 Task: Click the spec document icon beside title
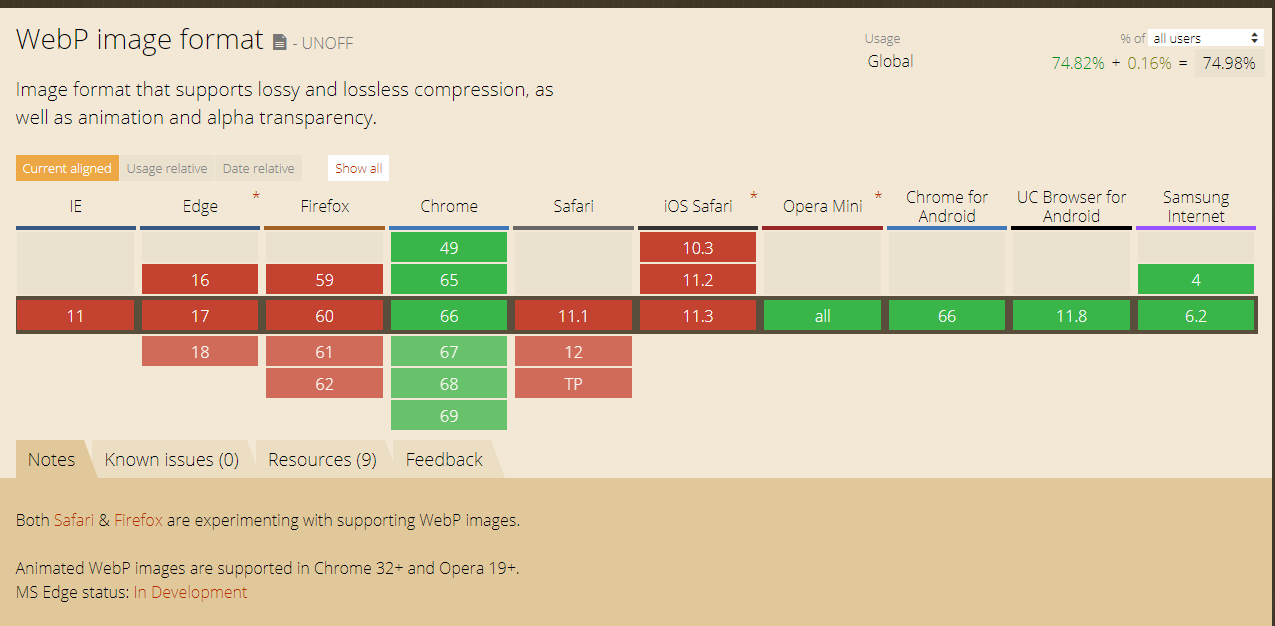coord(280,42)
